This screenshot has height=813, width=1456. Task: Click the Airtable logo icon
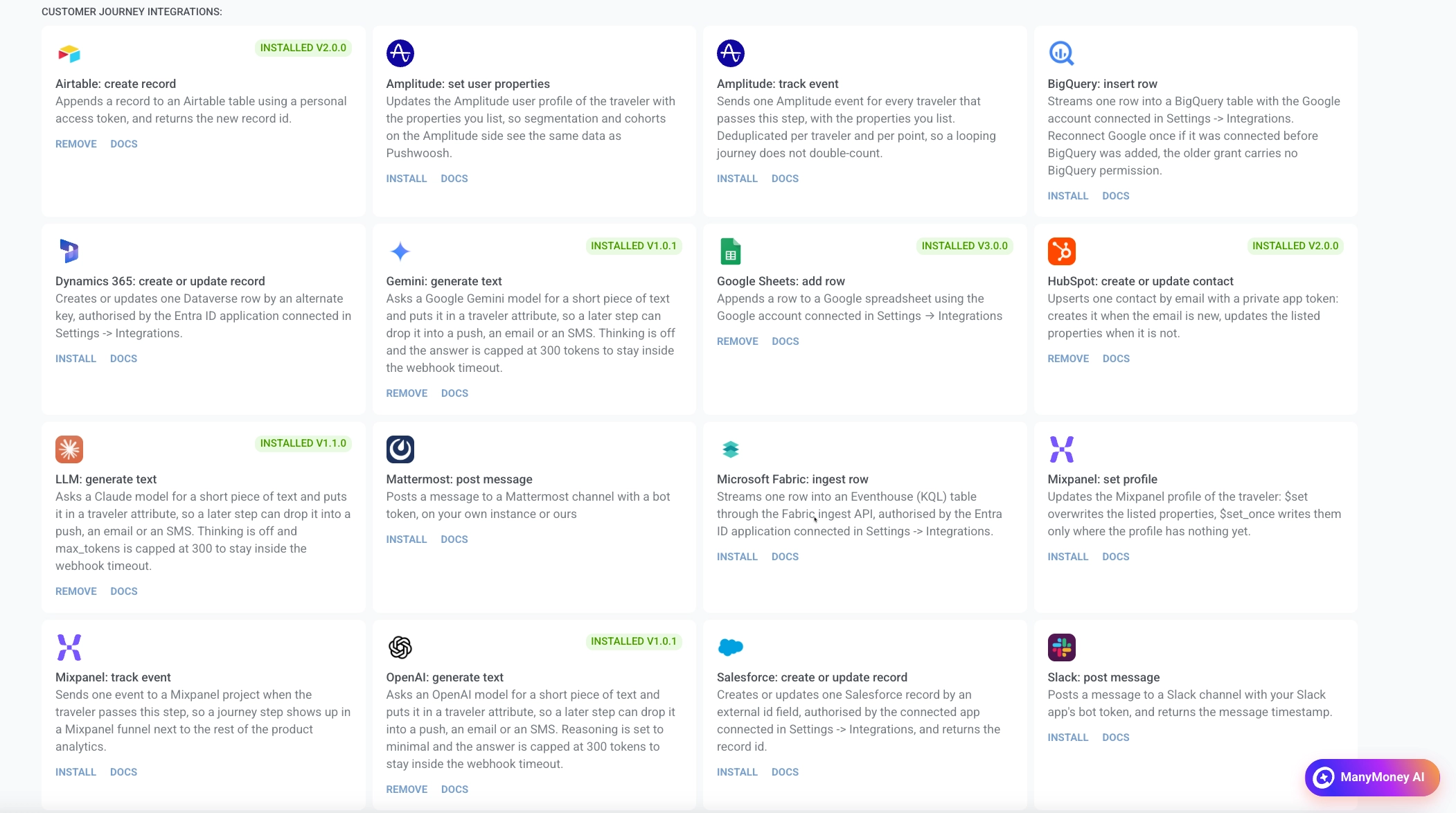click(x=69, y=53)
